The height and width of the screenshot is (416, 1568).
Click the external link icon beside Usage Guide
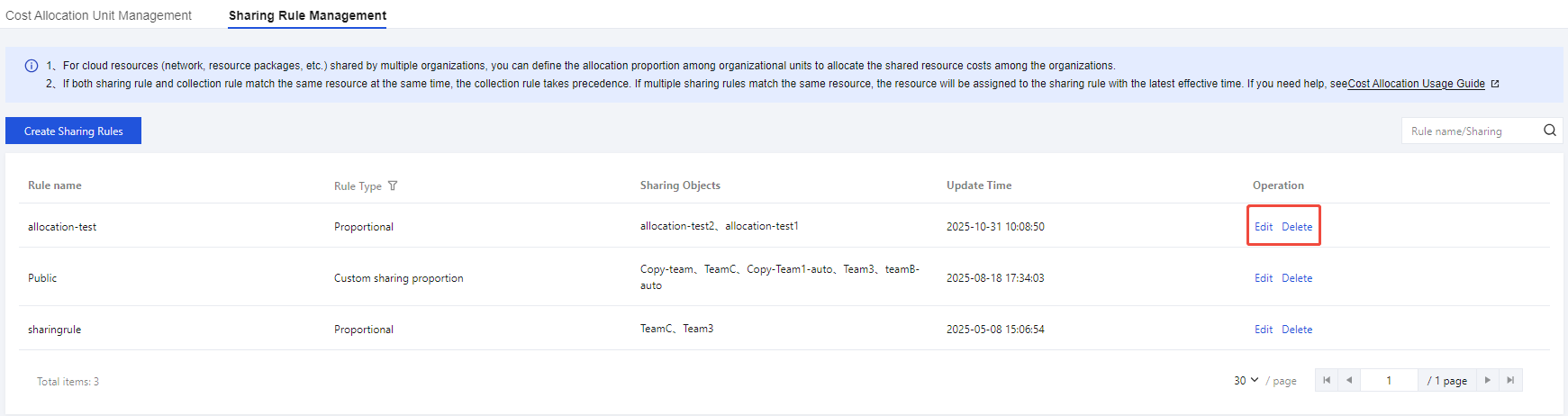click(x=1495, y=84)
